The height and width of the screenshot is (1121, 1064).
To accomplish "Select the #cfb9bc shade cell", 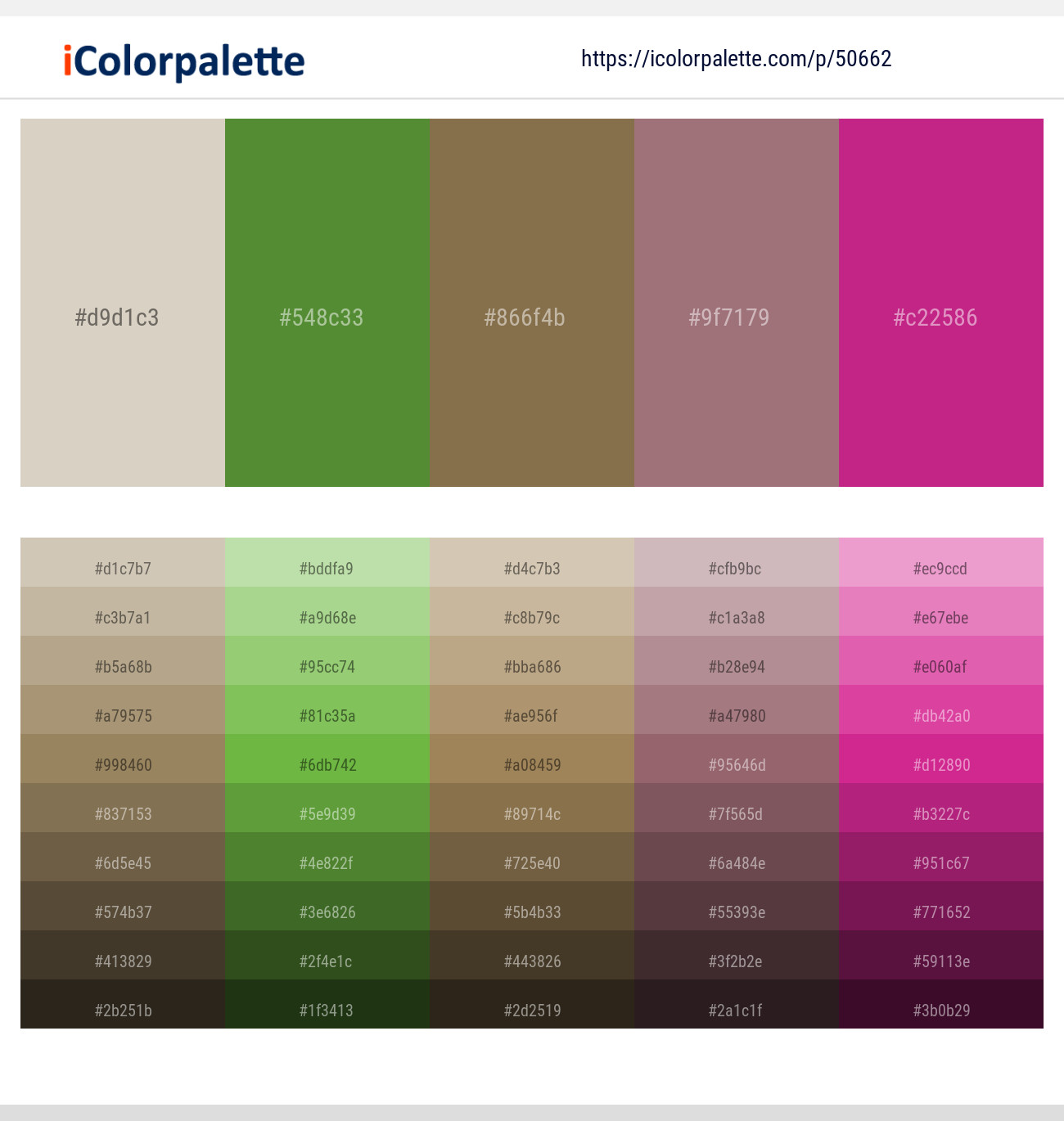I will click(736, 569).
